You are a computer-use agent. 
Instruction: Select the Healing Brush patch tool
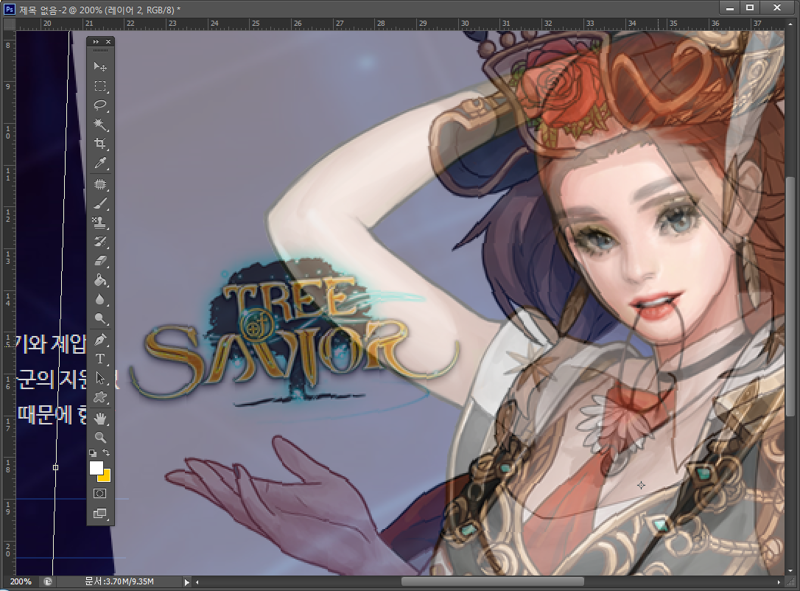(x=100, y=184)
